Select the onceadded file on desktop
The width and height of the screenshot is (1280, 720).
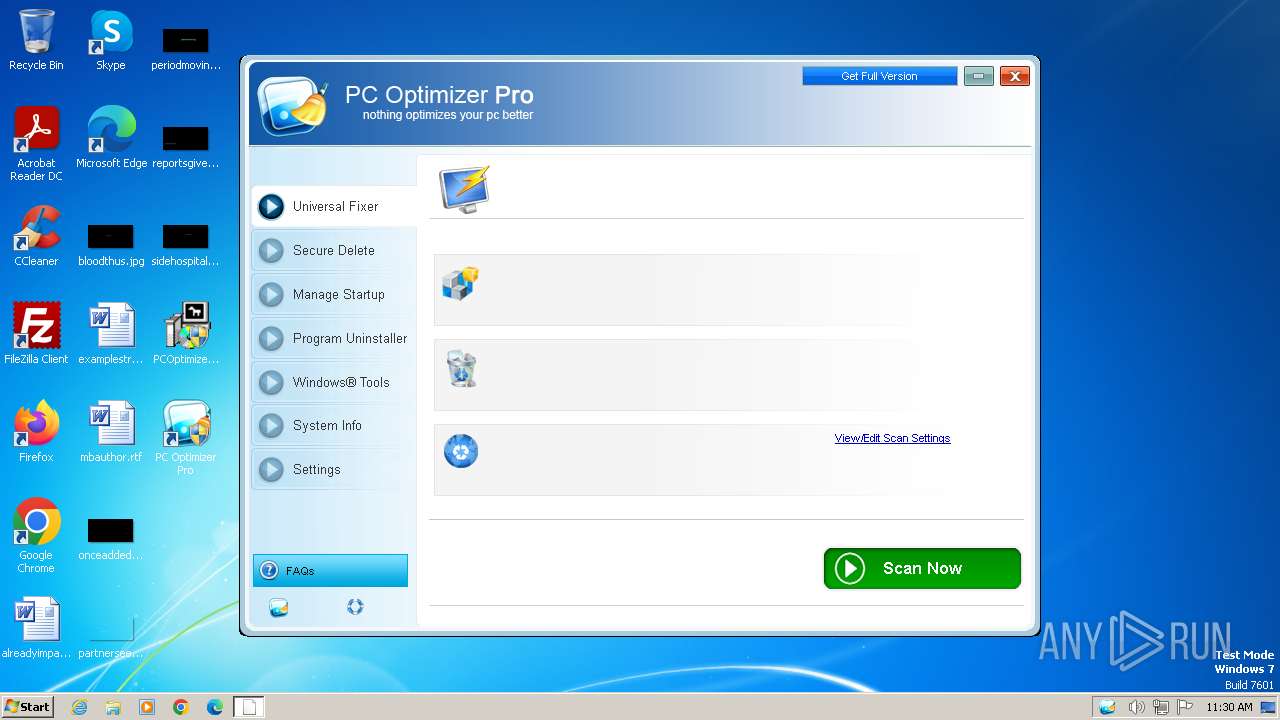tap(111, 538)
